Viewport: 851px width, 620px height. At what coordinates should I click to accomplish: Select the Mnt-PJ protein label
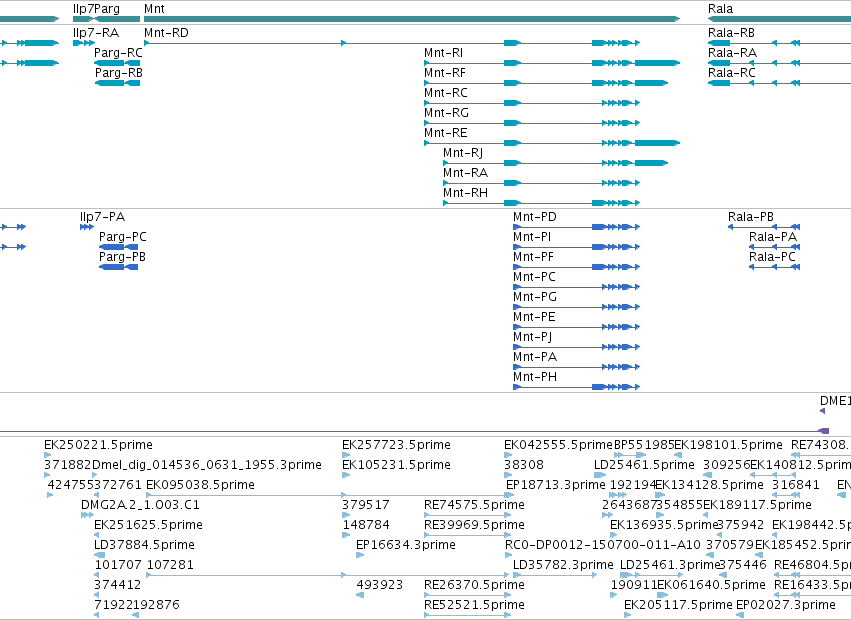click(532, 337)
